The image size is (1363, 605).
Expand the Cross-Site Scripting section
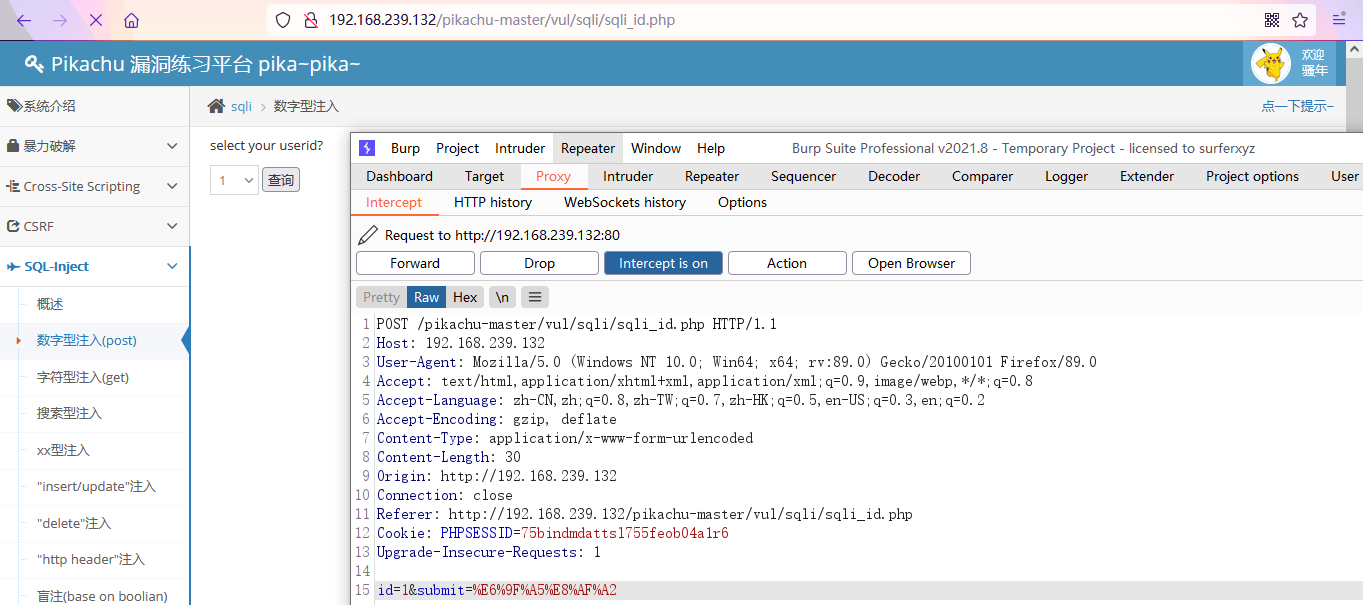[94, 186]
